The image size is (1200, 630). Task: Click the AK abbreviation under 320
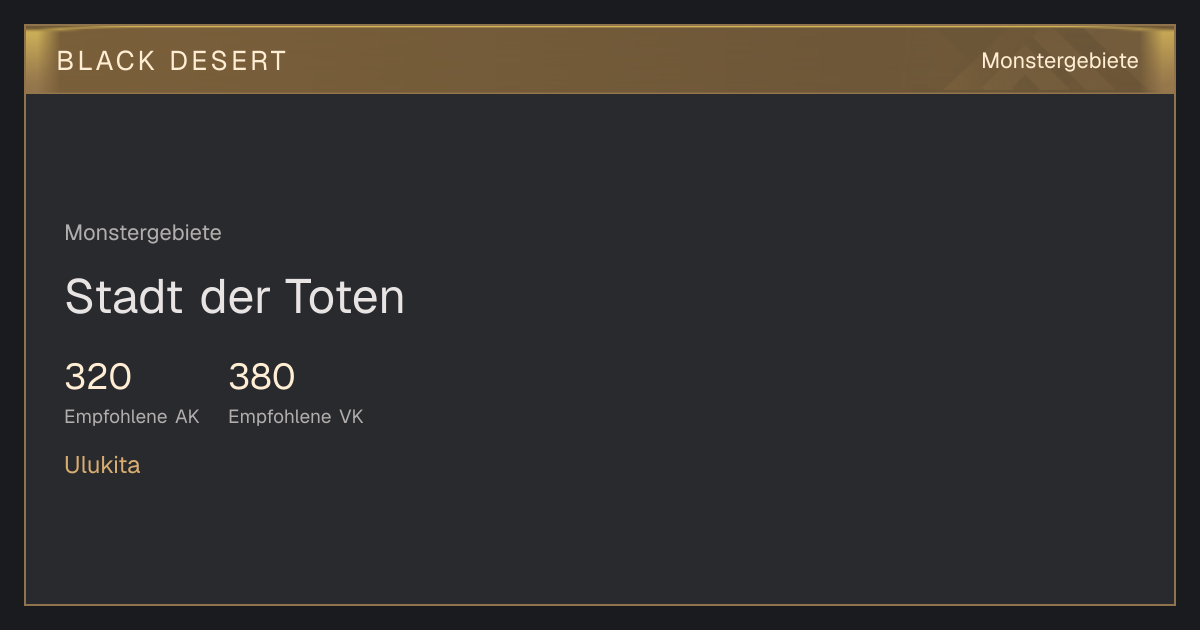(188, 417)
